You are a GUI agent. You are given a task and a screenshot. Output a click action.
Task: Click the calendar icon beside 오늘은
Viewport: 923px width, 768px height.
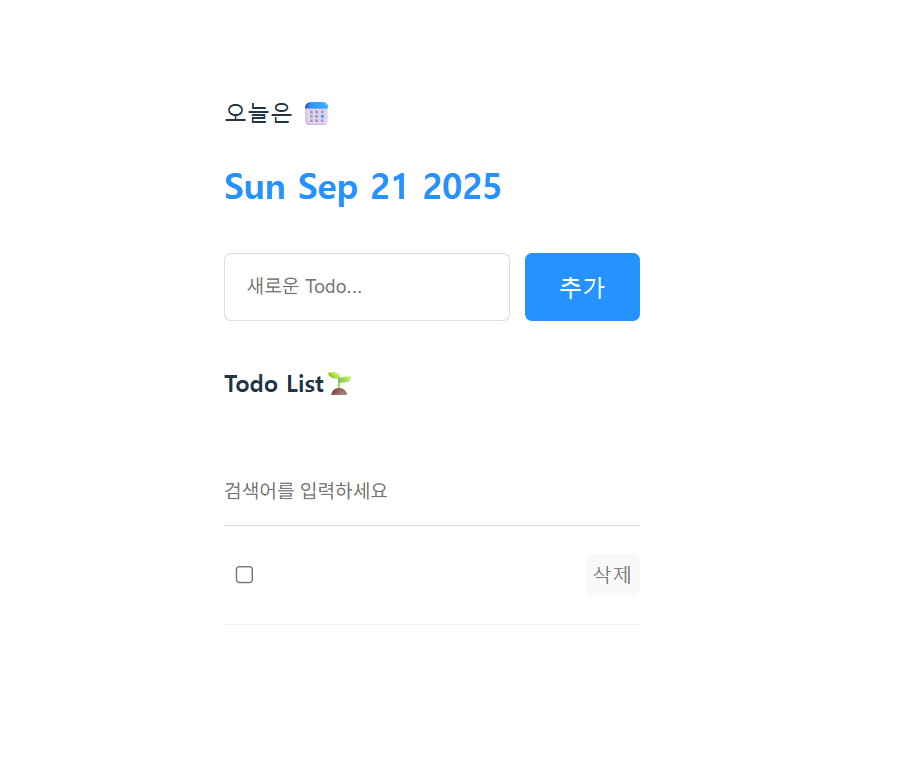316,114
